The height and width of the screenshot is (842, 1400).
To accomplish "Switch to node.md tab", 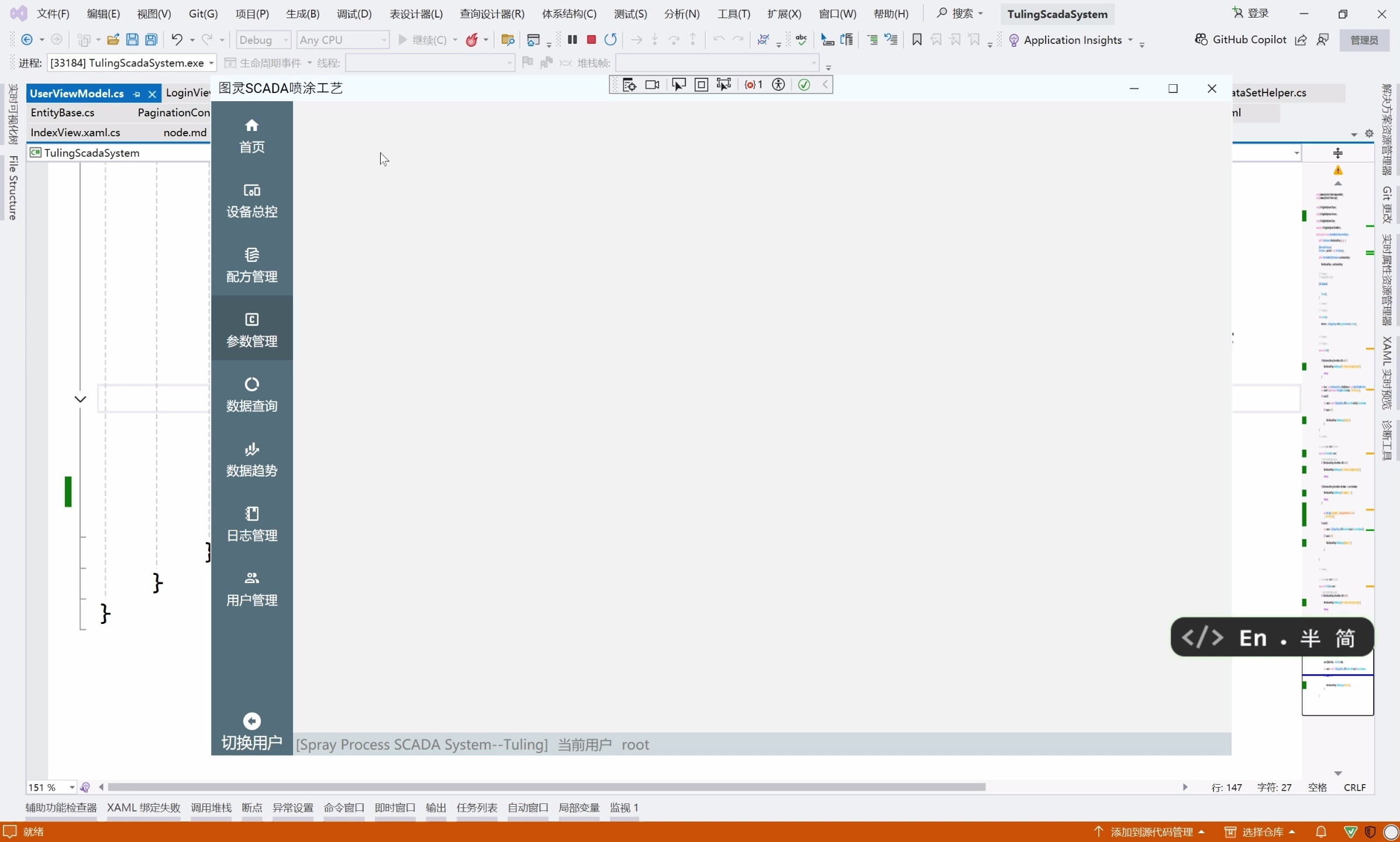I will coord(185,132).
